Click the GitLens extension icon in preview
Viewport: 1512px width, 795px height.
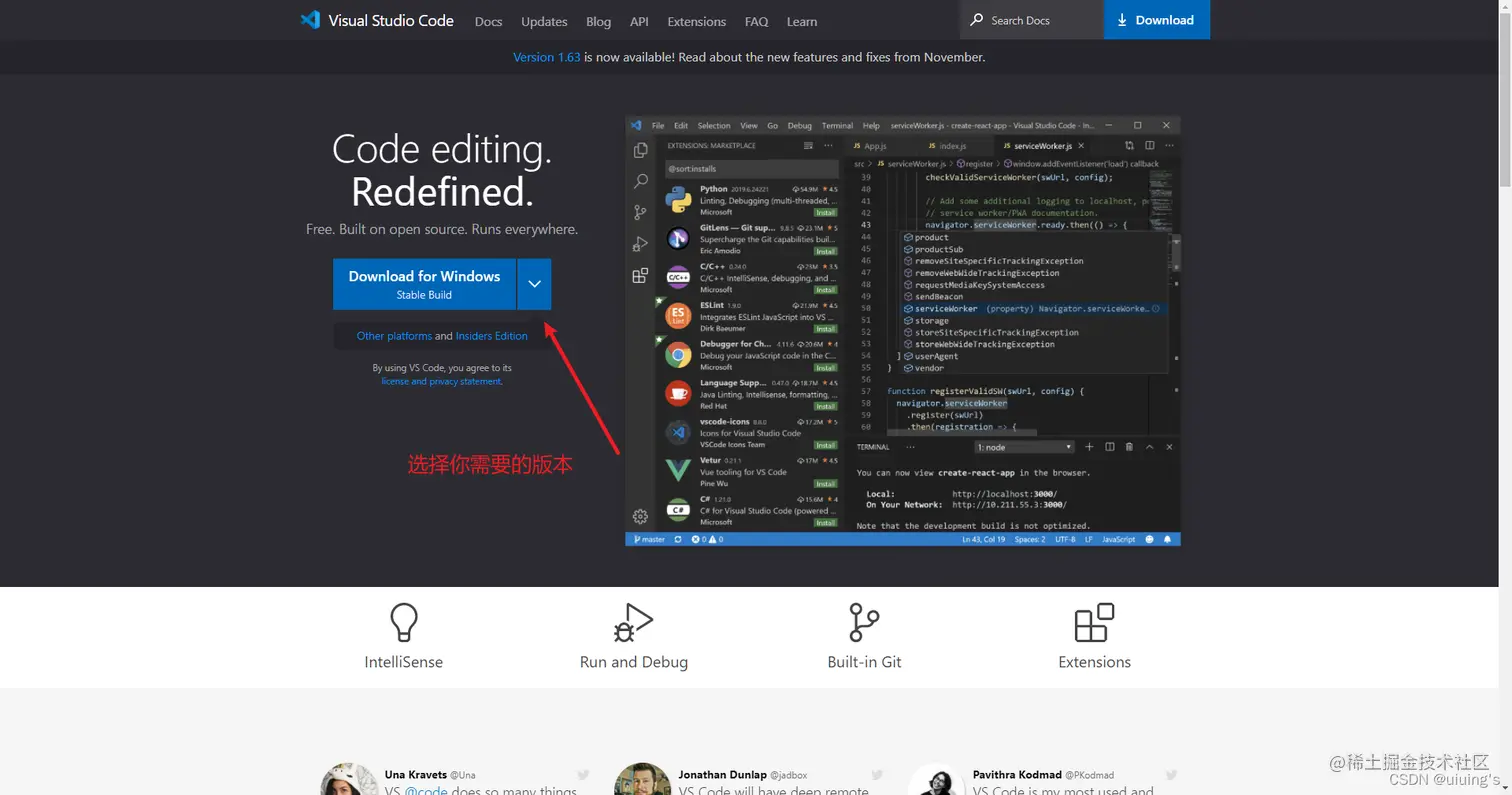tap(678, 238)
